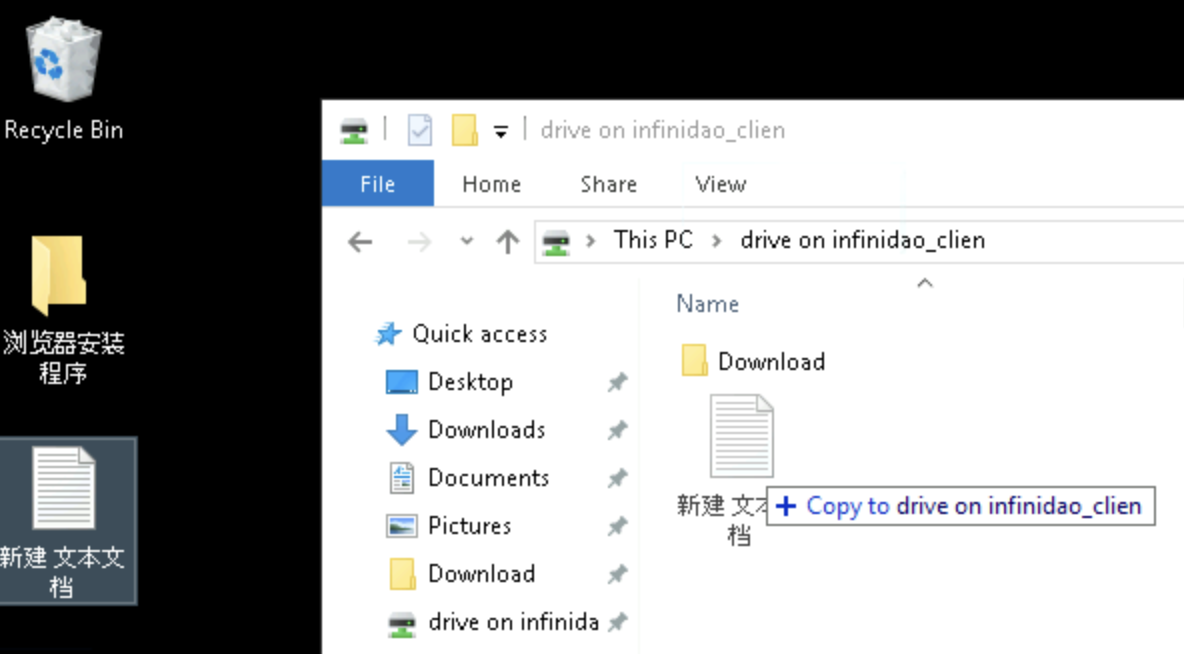Click This PC in the address breadcrumb

[x=652, y=240]
